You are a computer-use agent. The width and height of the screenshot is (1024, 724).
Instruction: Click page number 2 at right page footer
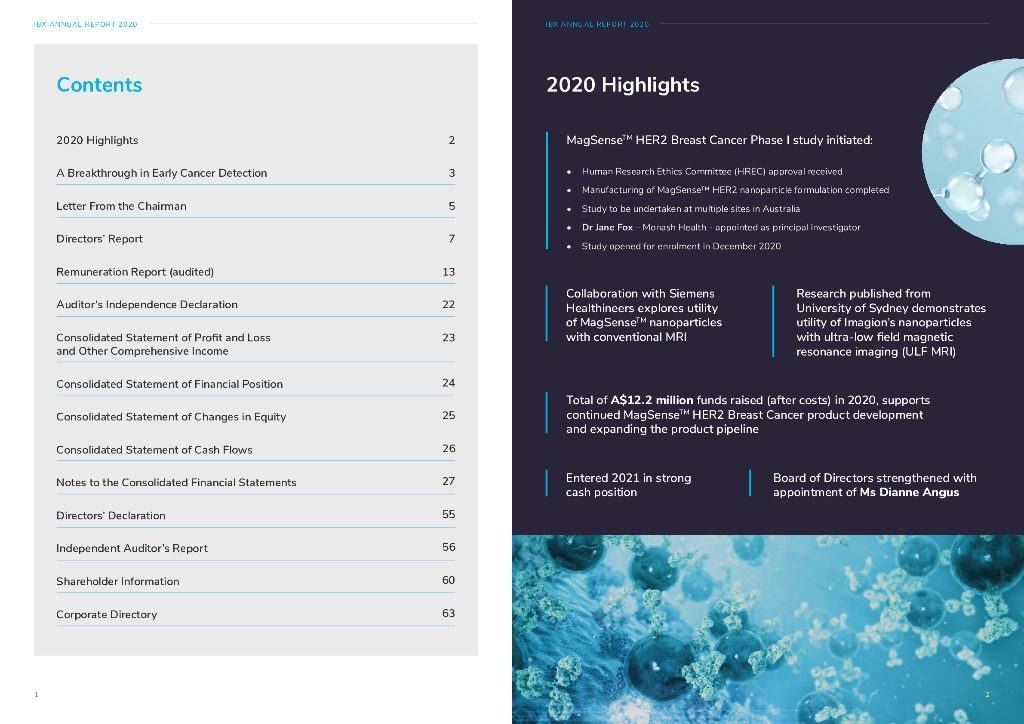point(987,695)
